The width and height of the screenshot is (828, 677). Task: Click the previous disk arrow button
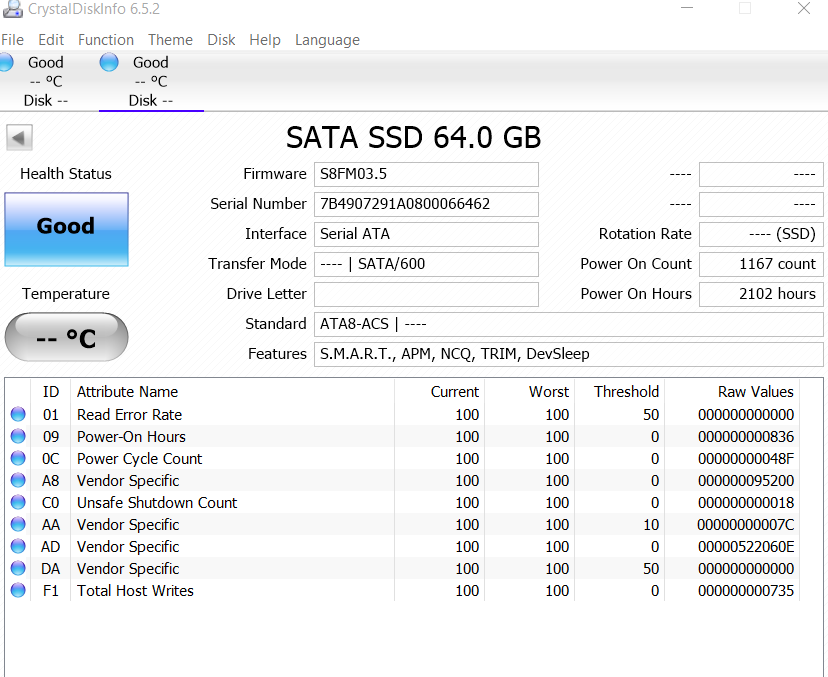20,138
